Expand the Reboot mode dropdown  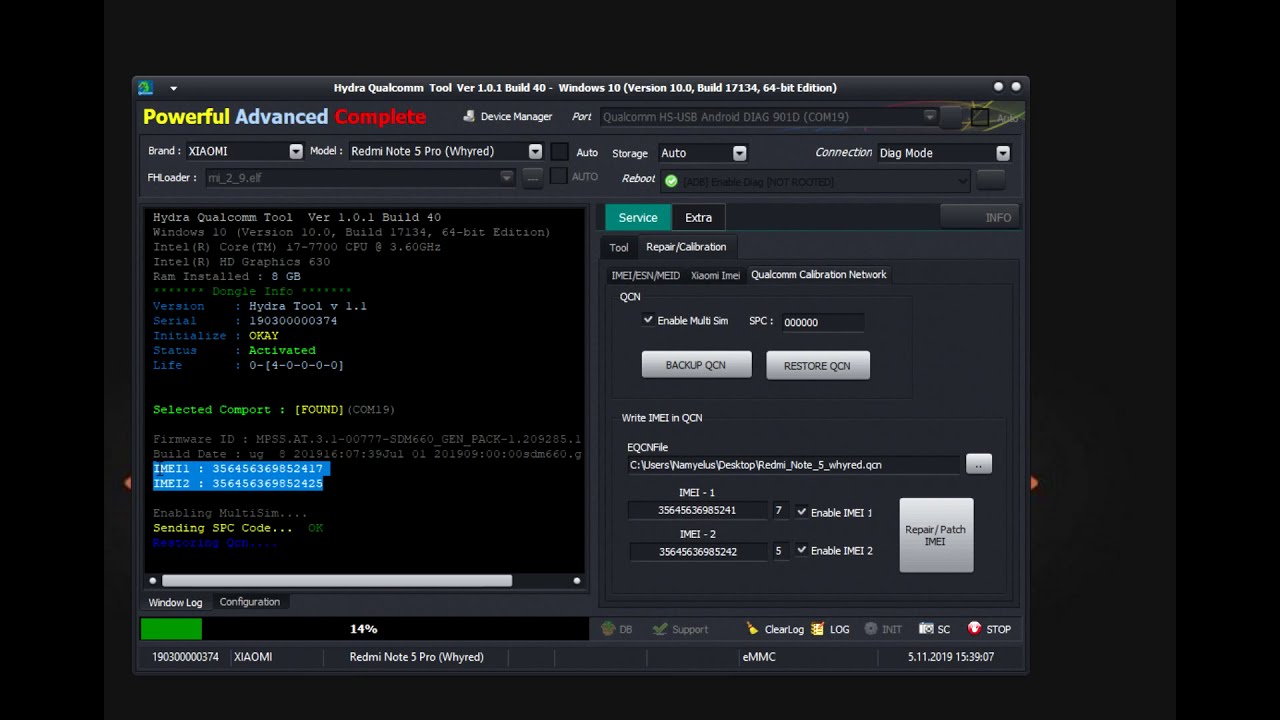tap(962, 181)
